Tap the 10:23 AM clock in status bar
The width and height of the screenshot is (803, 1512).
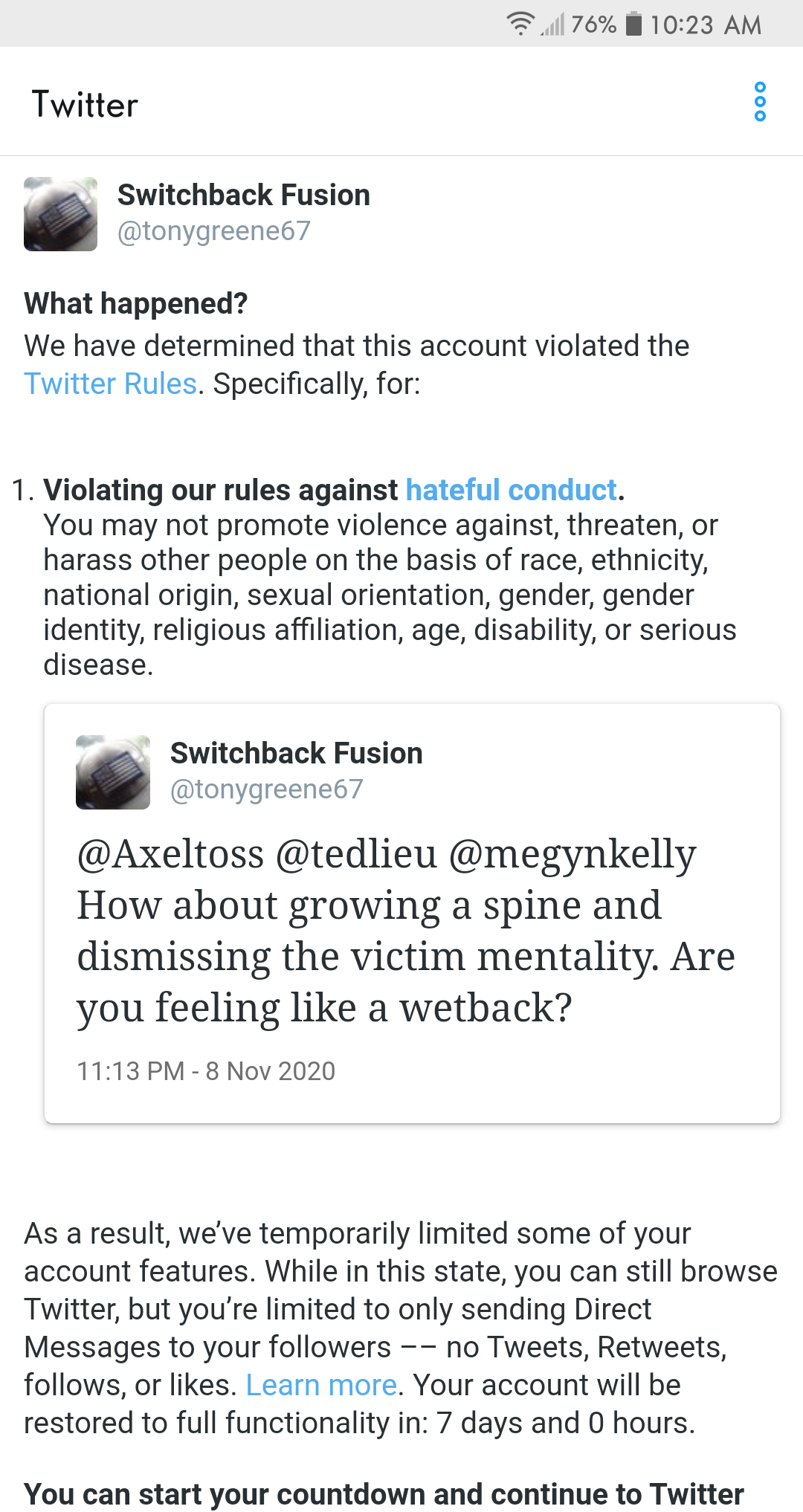coord(706,25)
